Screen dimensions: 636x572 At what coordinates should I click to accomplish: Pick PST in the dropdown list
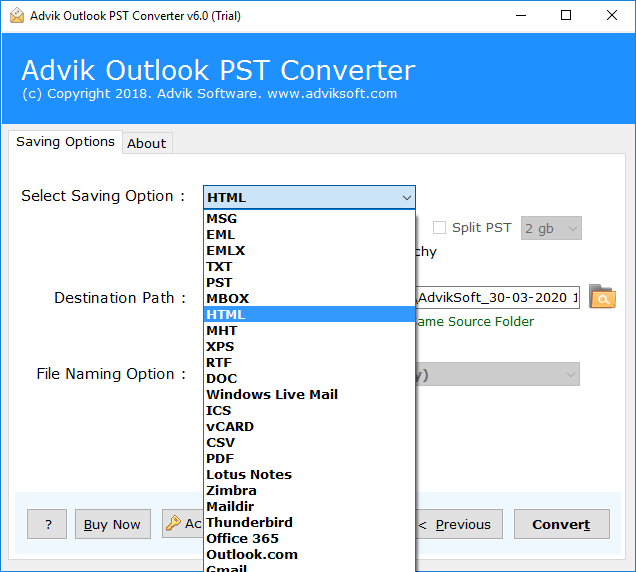[309, 282]
